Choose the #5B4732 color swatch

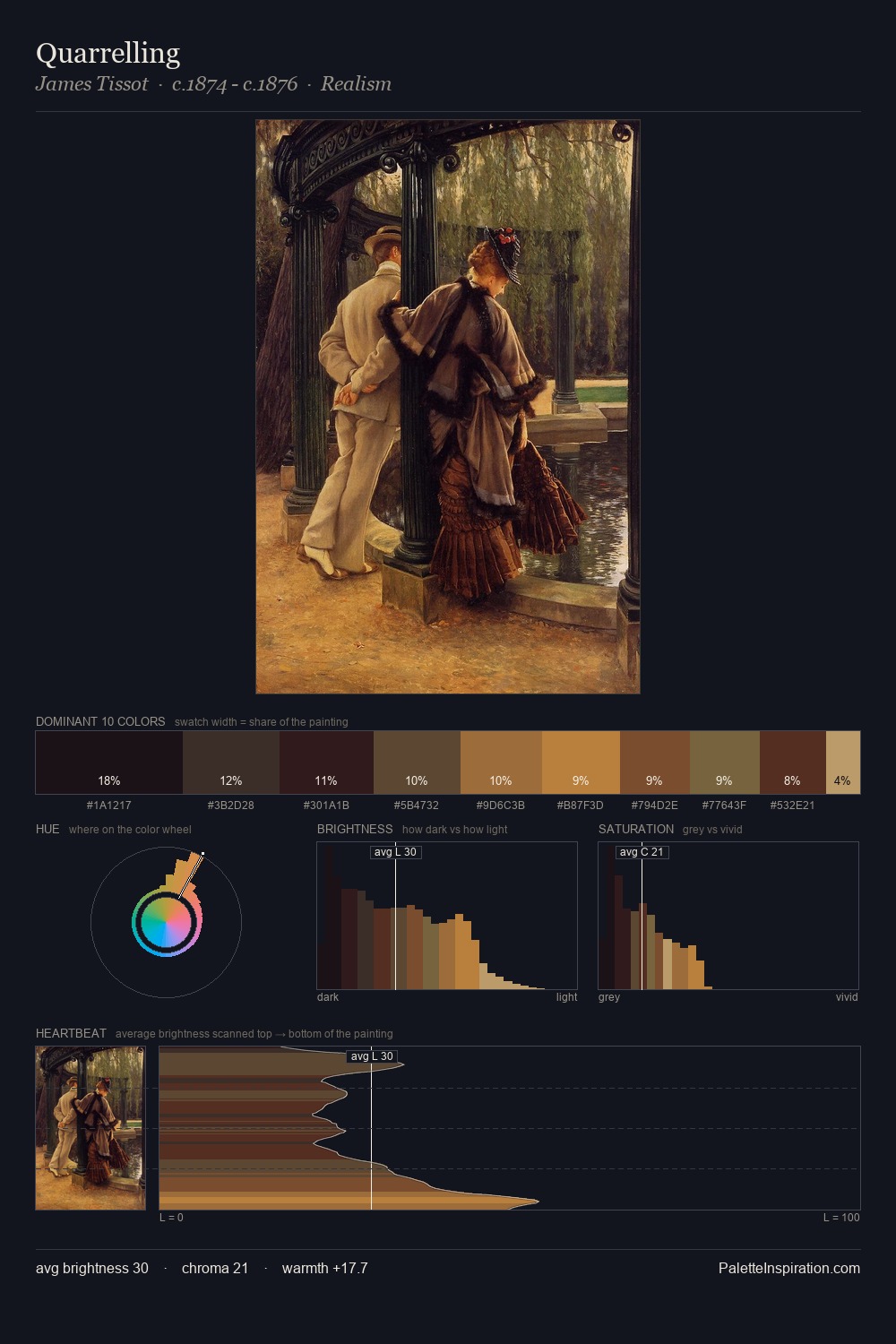point(417,762)
